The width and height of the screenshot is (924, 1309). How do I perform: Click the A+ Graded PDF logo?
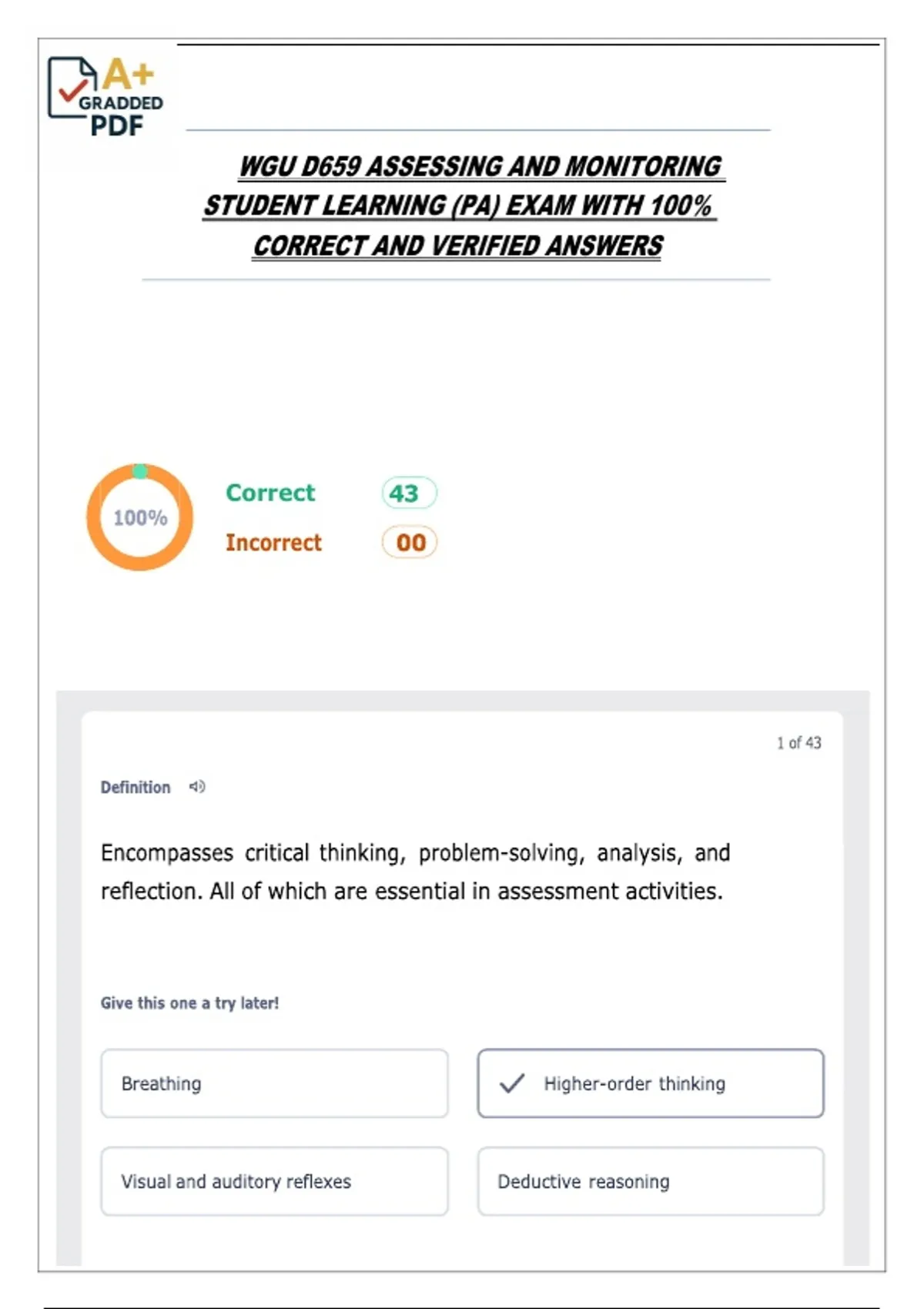pos(105,96)
